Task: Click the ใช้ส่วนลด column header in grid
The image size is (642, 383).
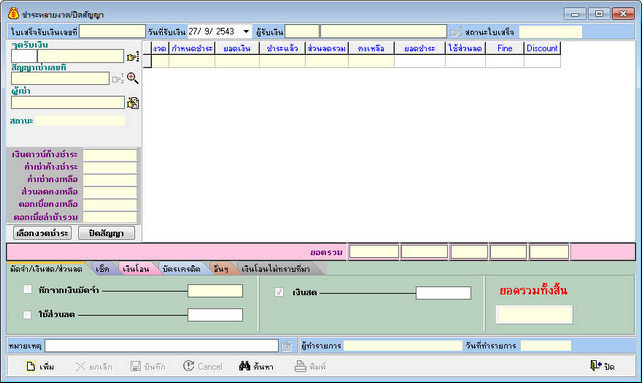Action: (x=465, y=48)
